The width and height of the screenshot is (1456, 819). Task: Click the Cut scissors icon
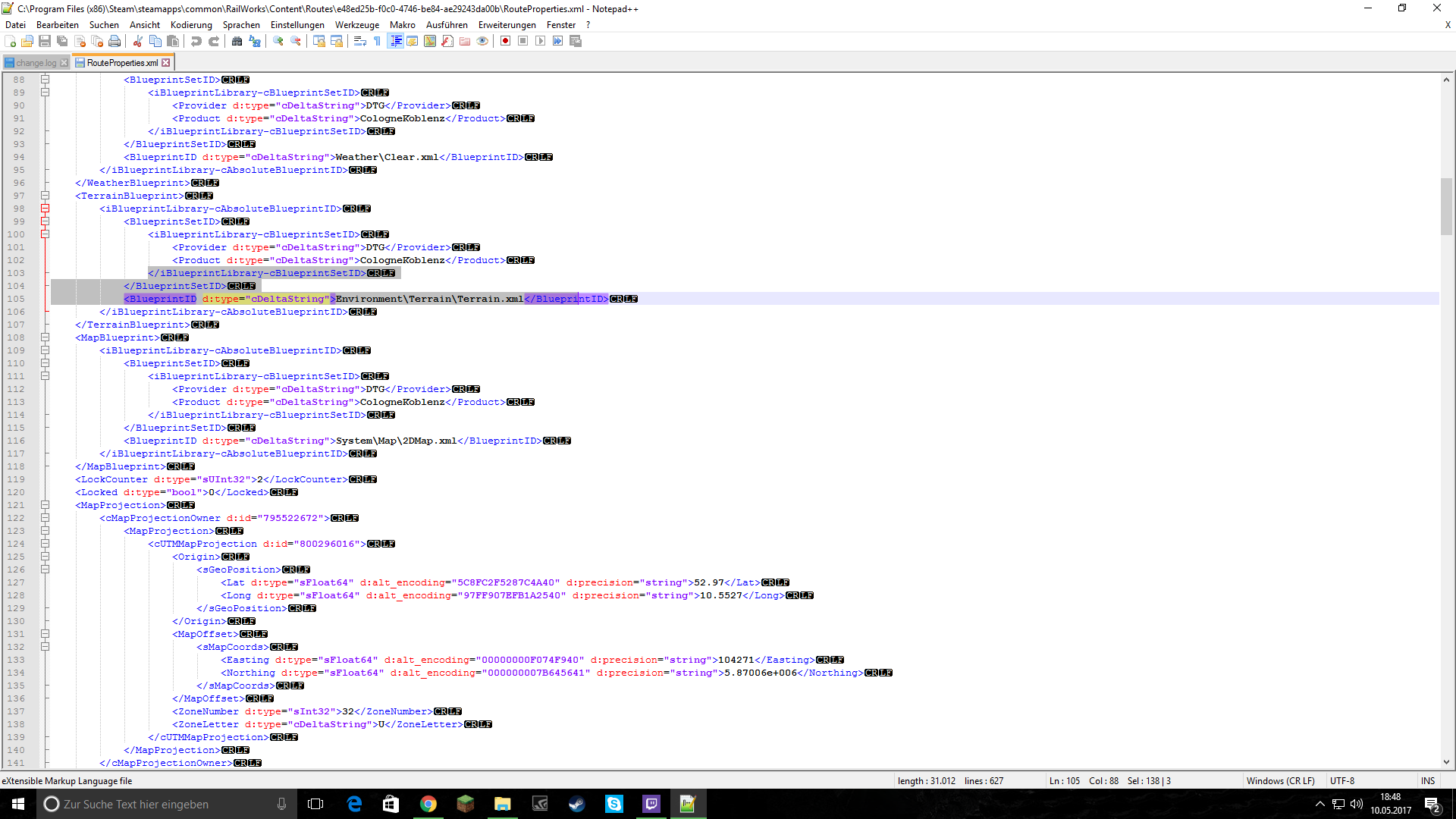[138, 41]
